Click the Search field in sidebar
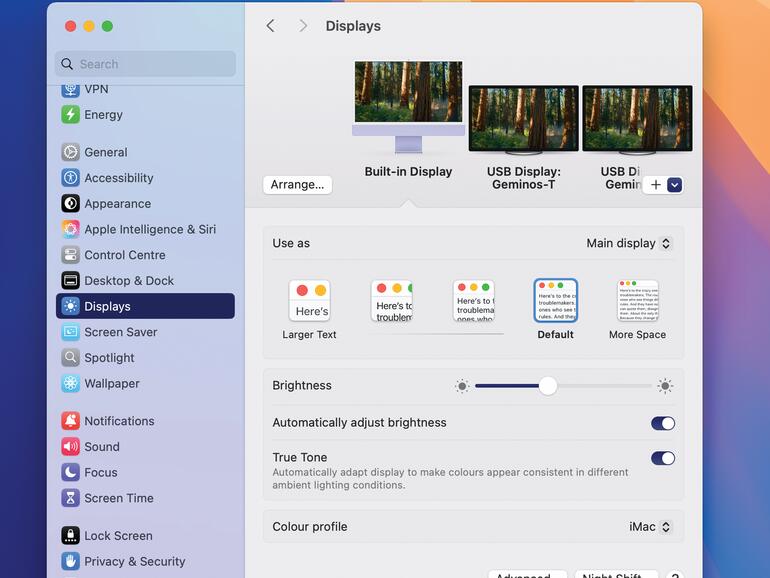The image size is (770, 578). (145, 64)
